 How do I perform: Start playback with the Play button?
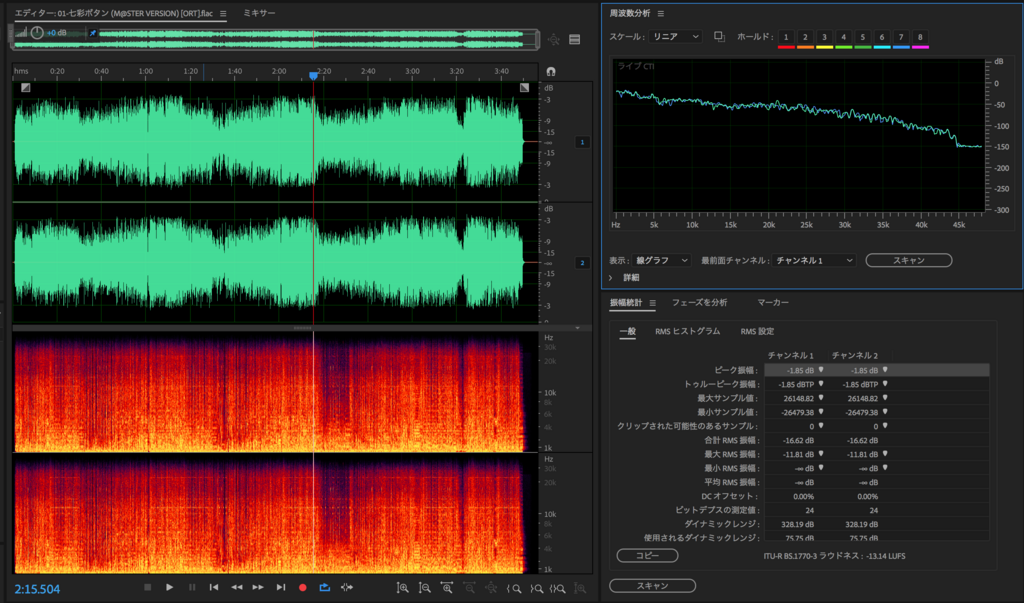pos(170,587)
